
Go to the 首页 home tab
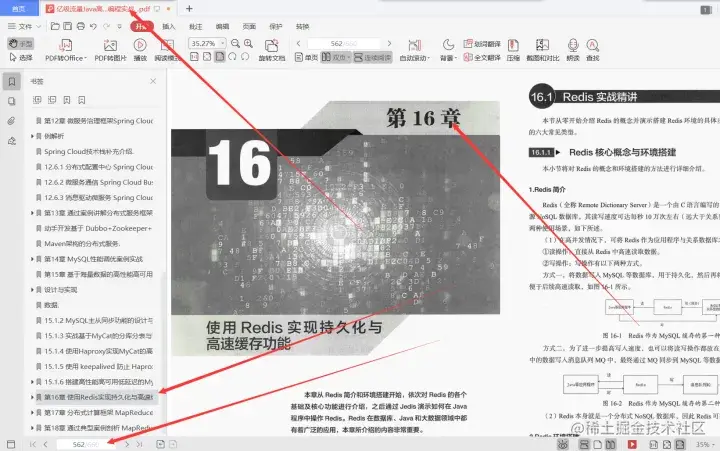pyautogui.click(x=18, y=9)
